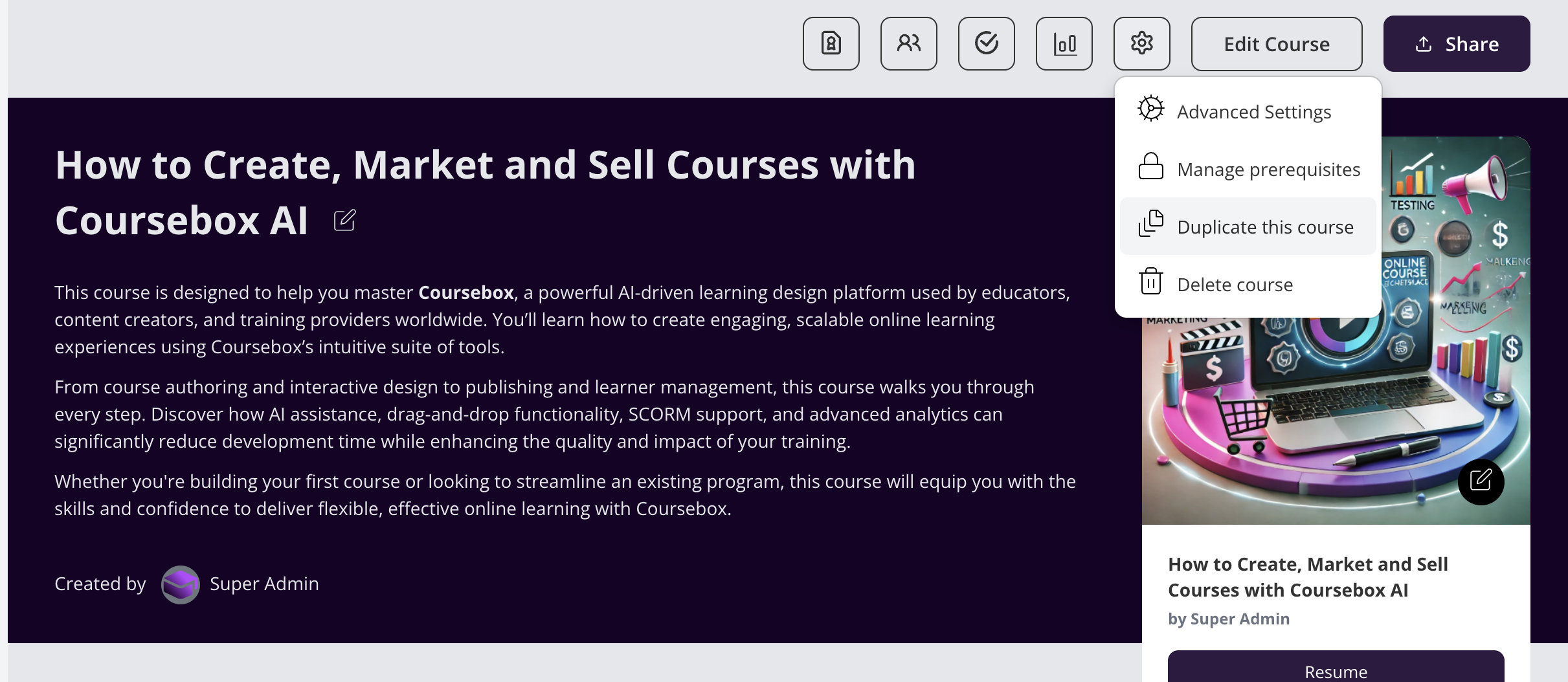Click edit icon on course cover image
The image size is (1568, 682).
(x=1481, y=481)
